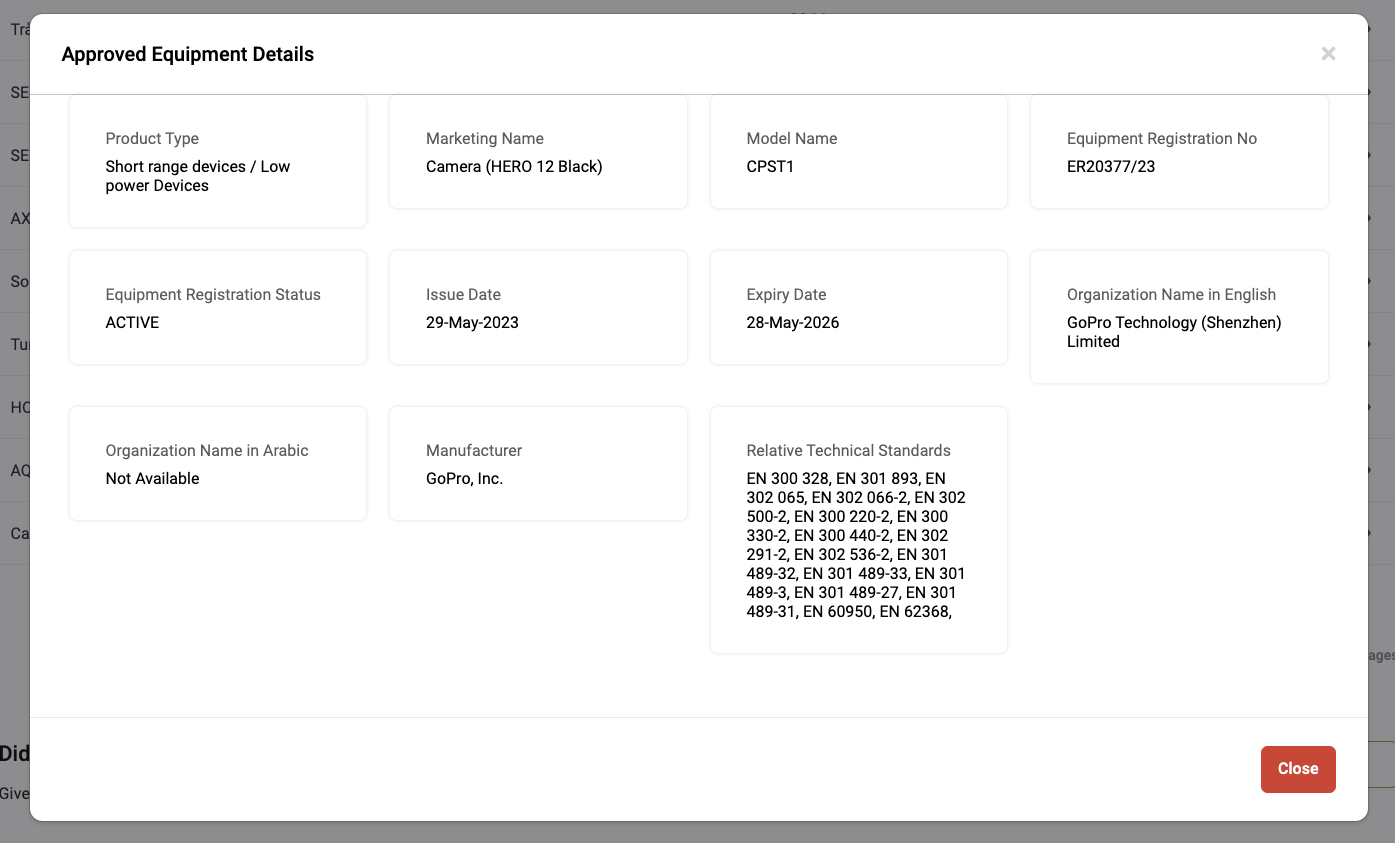
Task: Click the Not Available Arabic name value
Action: [x=152, y=479]
